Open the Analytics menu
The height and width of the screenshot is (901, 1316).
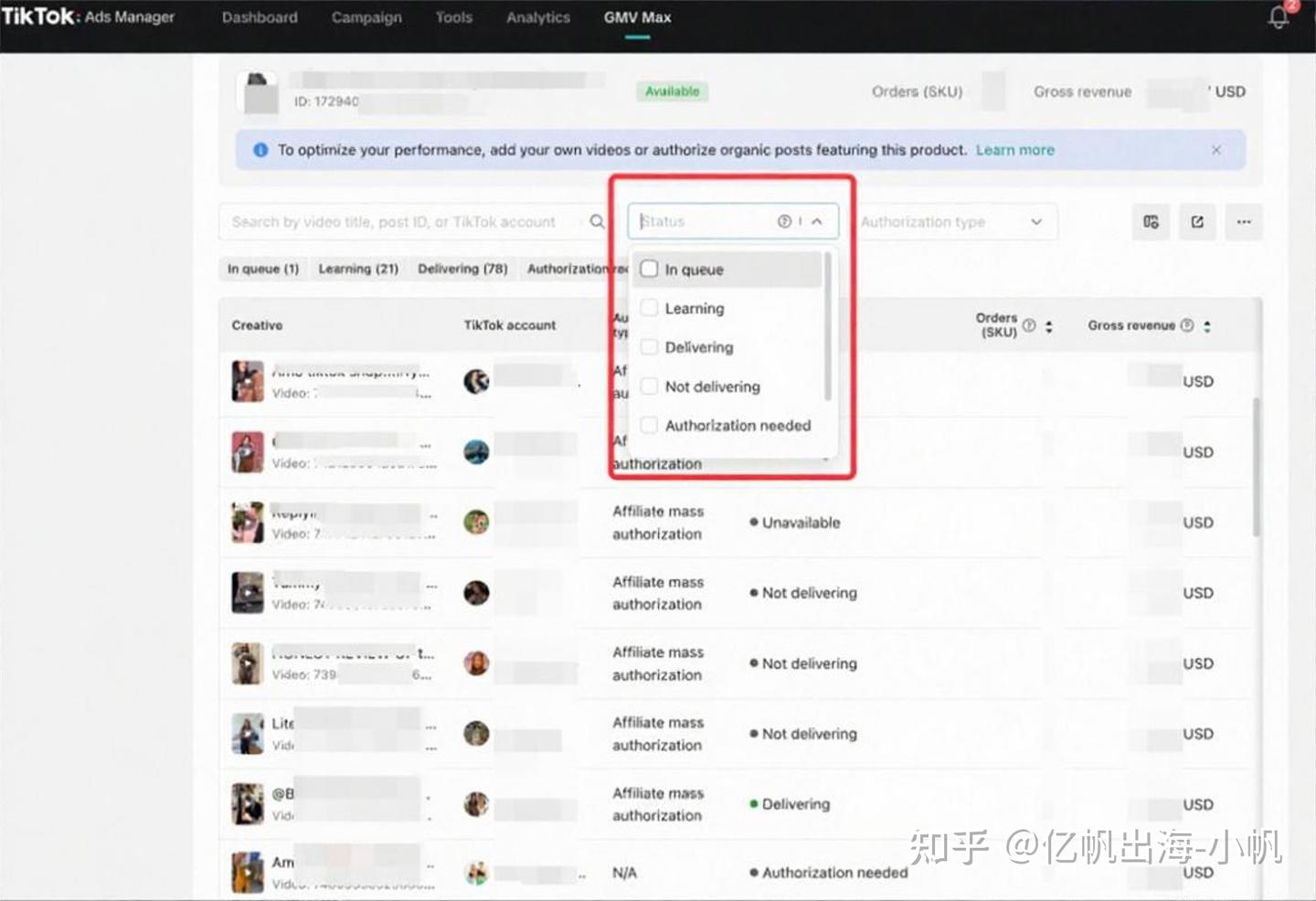[537, 16]
